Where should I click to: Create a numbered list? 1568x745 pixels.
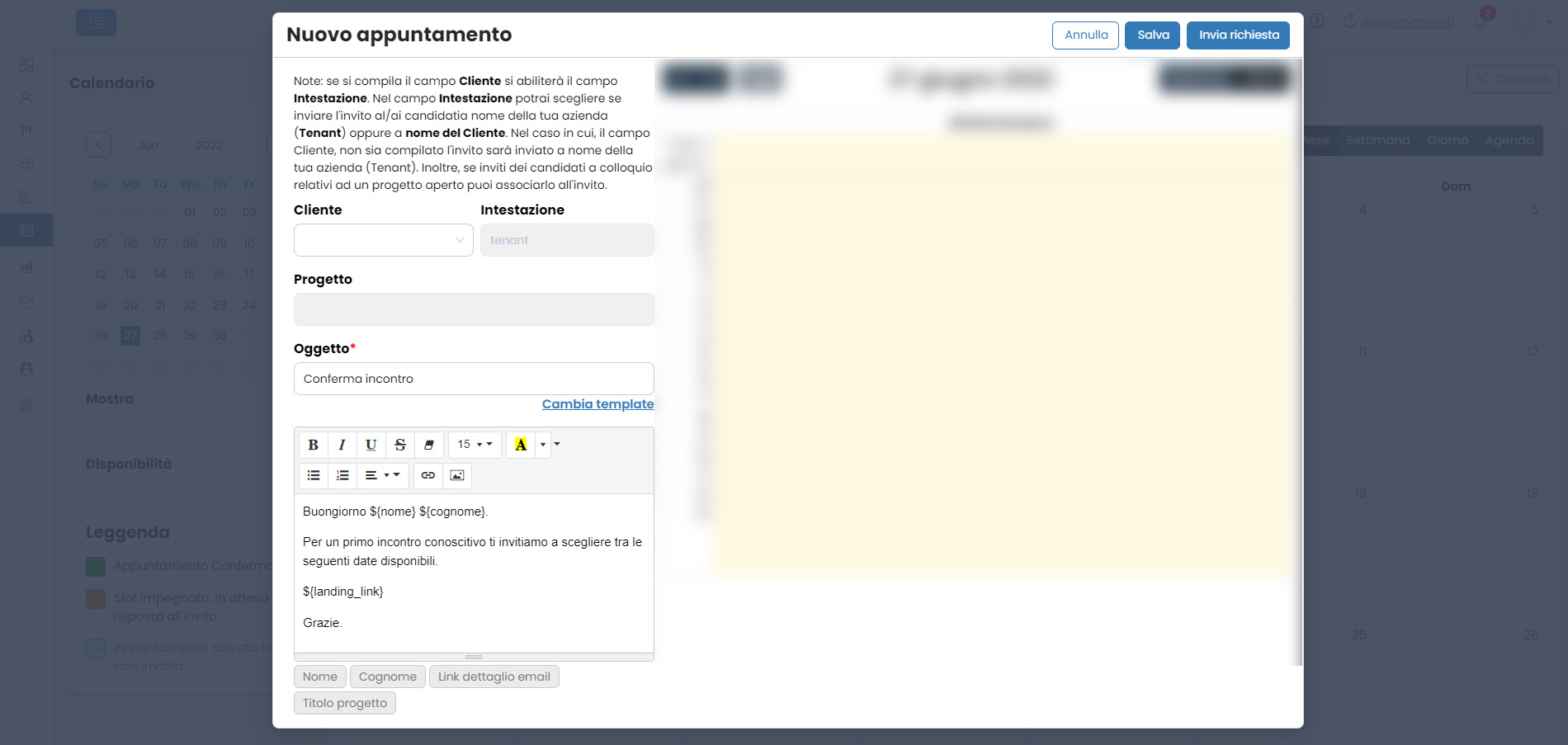pos(342,475)
